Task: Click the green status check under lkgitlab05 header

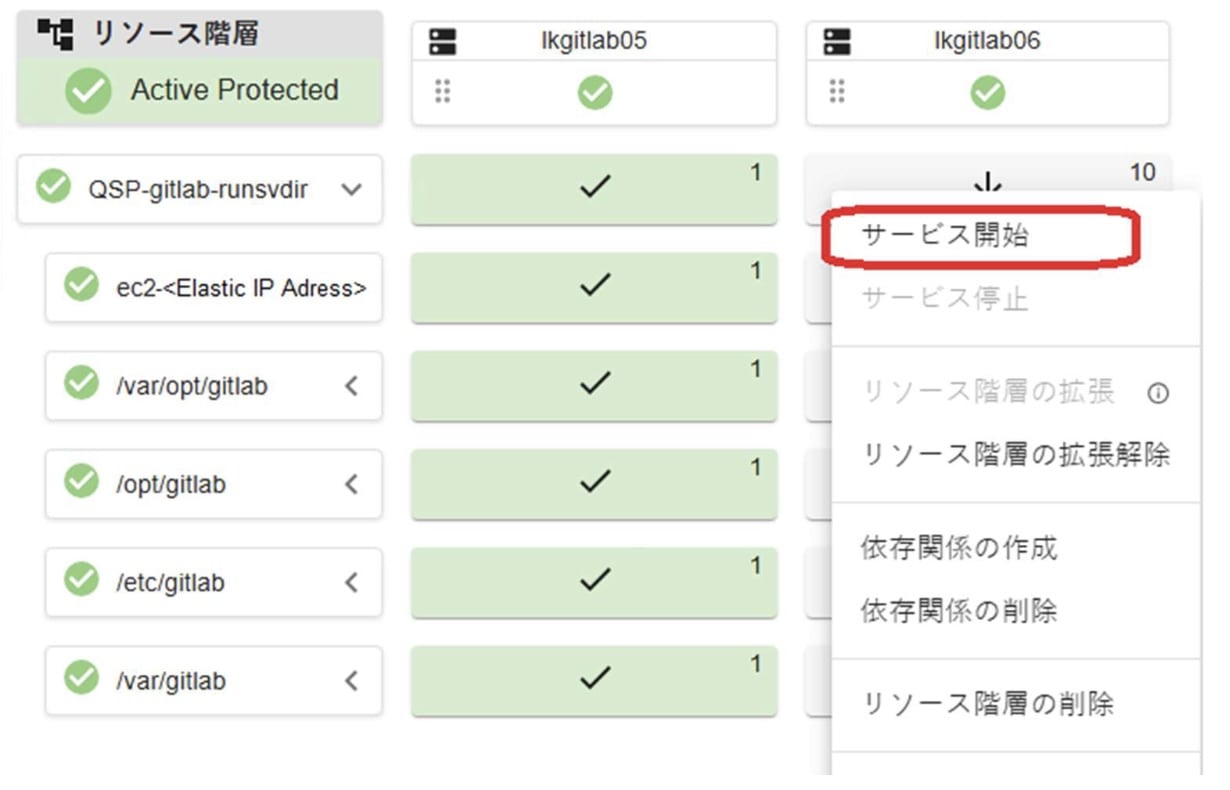Action: click(x=594, y=92)
